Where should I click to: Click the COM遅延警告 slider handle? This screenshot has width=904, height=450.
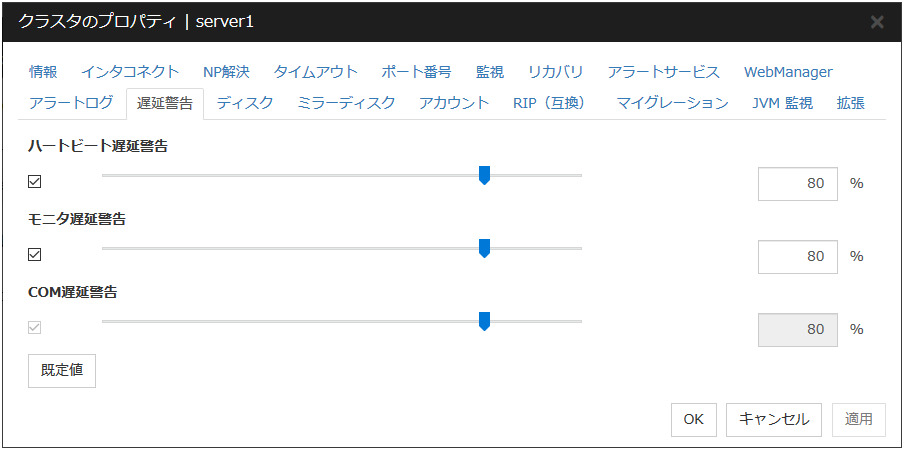[484, 321]
